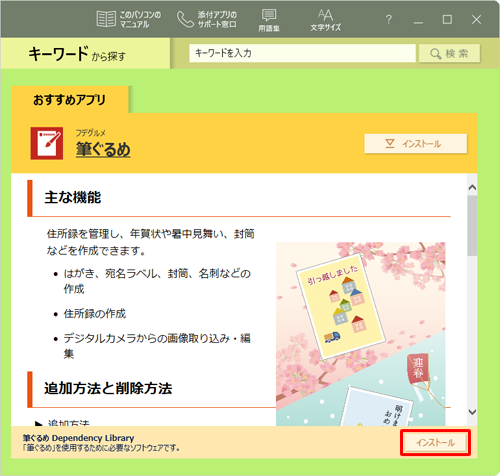The image size is (500, 476).
Task: Click the 主な機能 heading
Action: coord(73,197)
